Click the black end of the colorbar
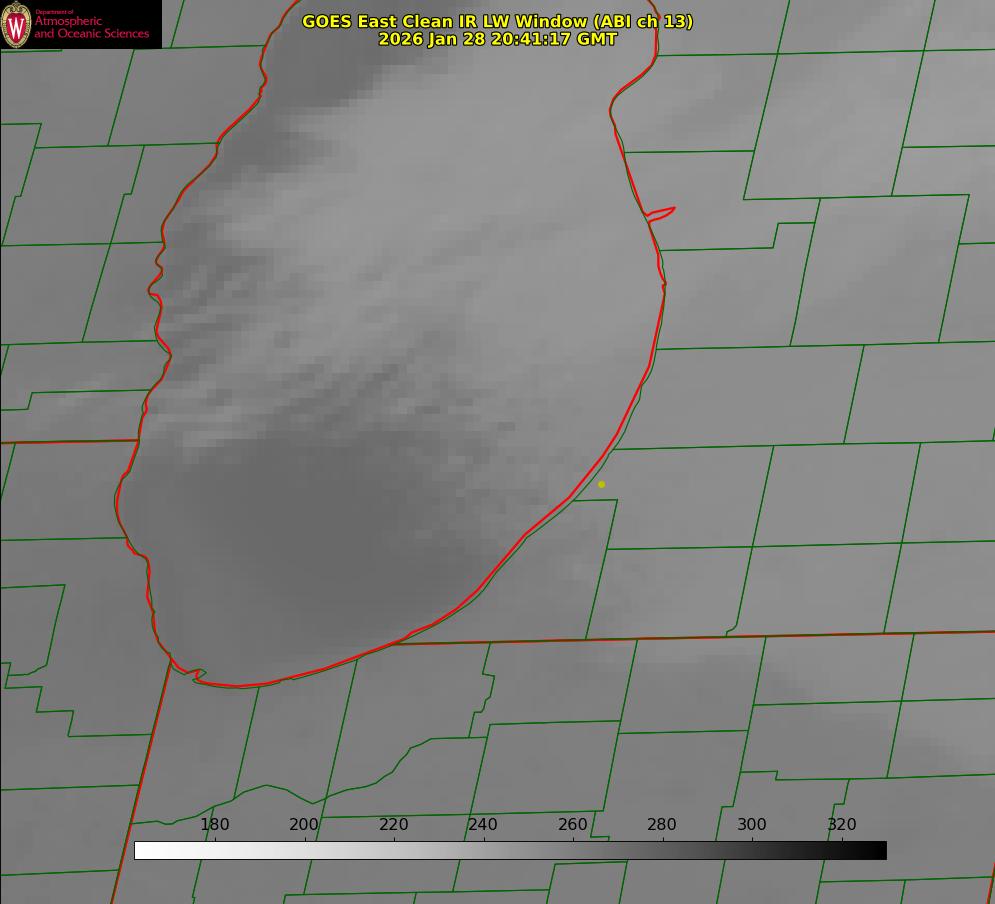This screenshot has width=995, height=904. 880,851
